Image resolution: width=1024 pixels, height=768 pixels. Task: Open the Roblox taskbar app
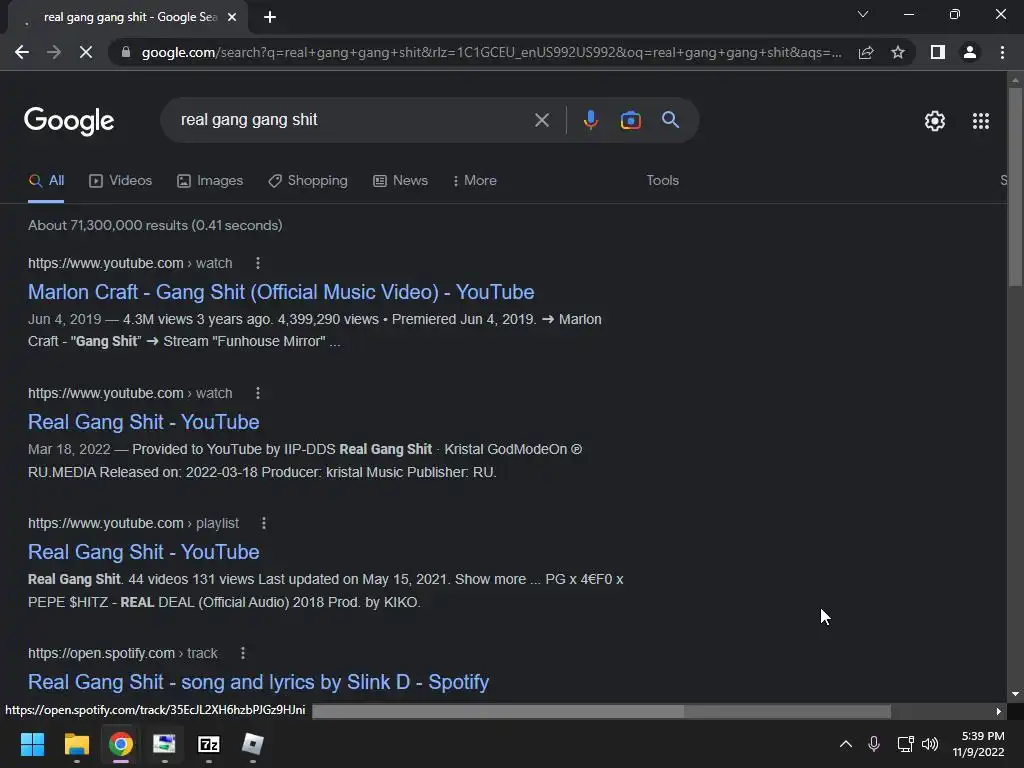[x=253, y=744]
